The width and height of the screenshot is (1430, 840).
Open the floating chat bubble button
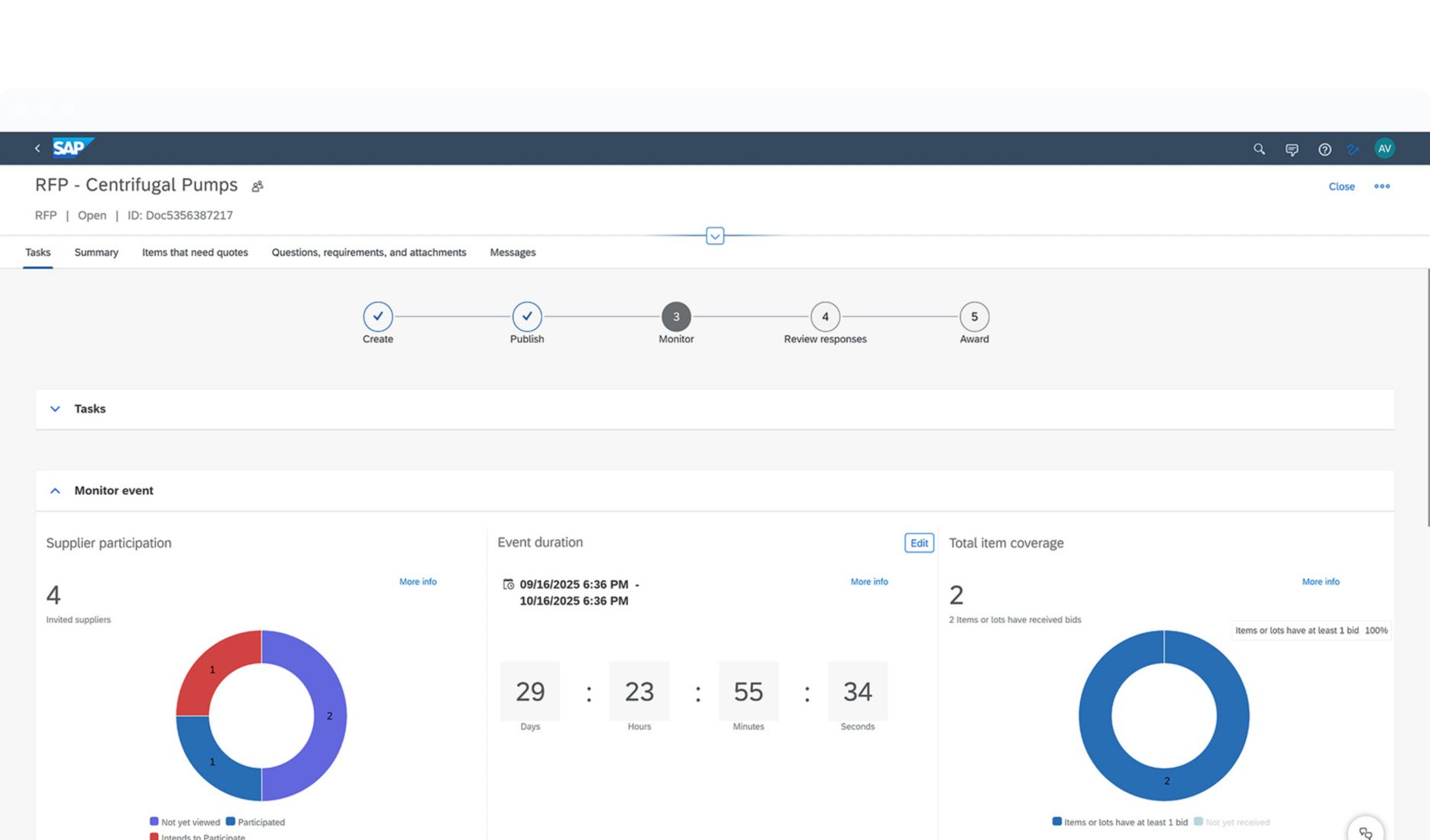[x=1365, y=832]
